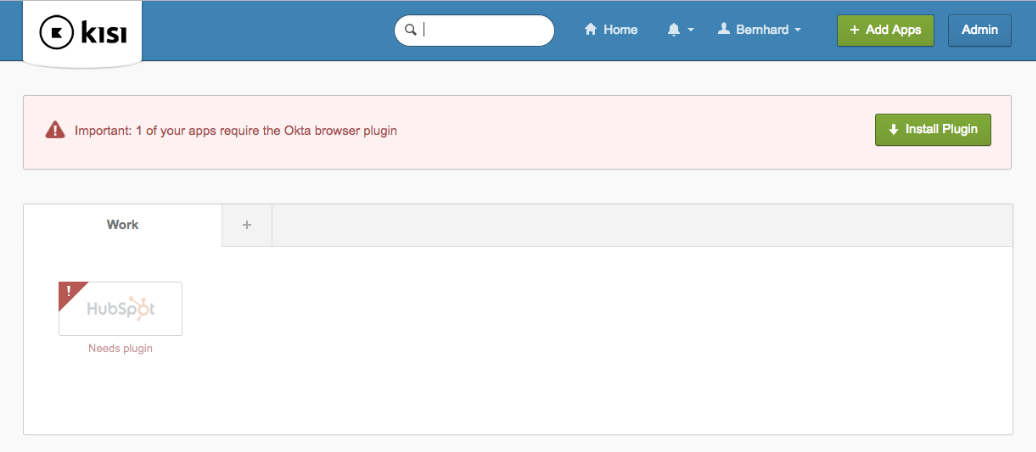Open the HubSpot app tile
The width and height of the screenshot is (1036, 452).
120,309
